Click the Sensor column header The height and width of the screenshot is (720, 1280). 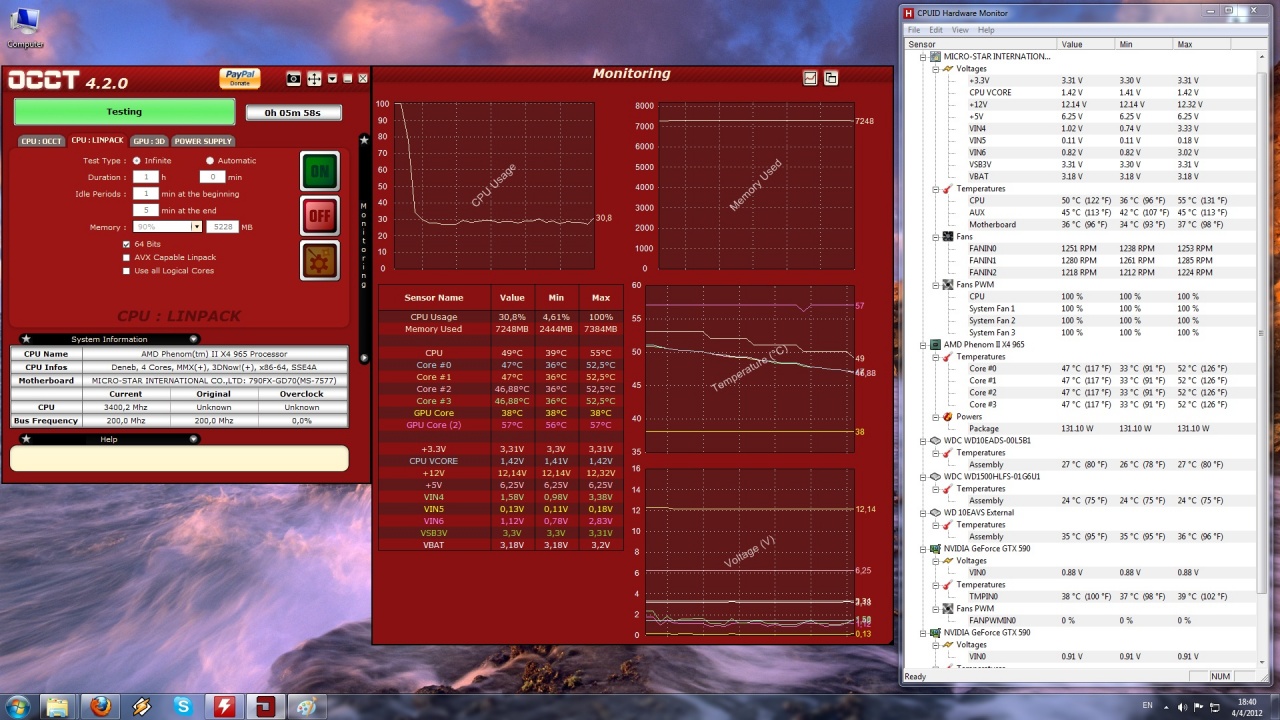980,44
